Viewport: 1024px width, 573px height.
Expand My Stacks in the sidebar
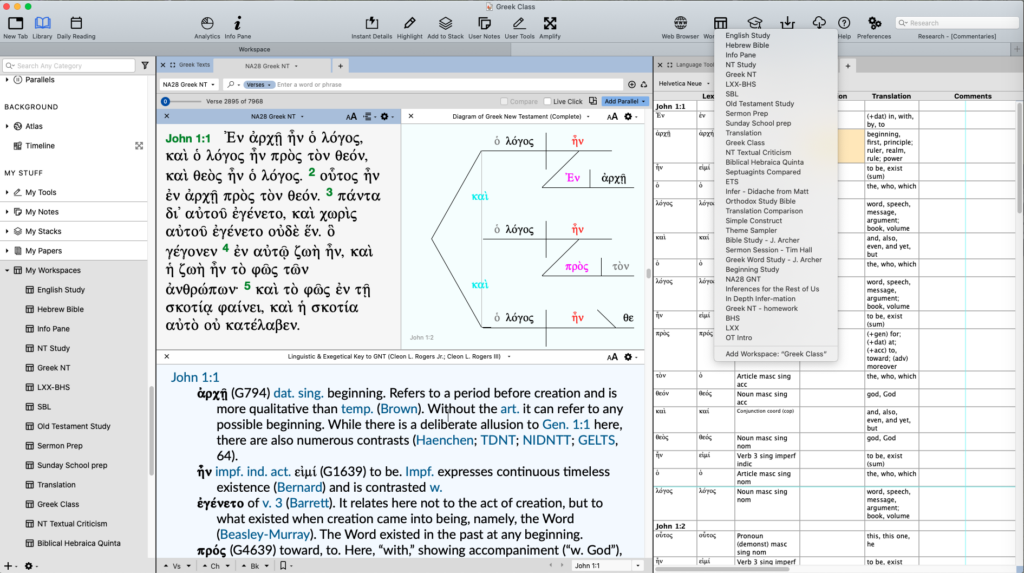click(7, 231)
